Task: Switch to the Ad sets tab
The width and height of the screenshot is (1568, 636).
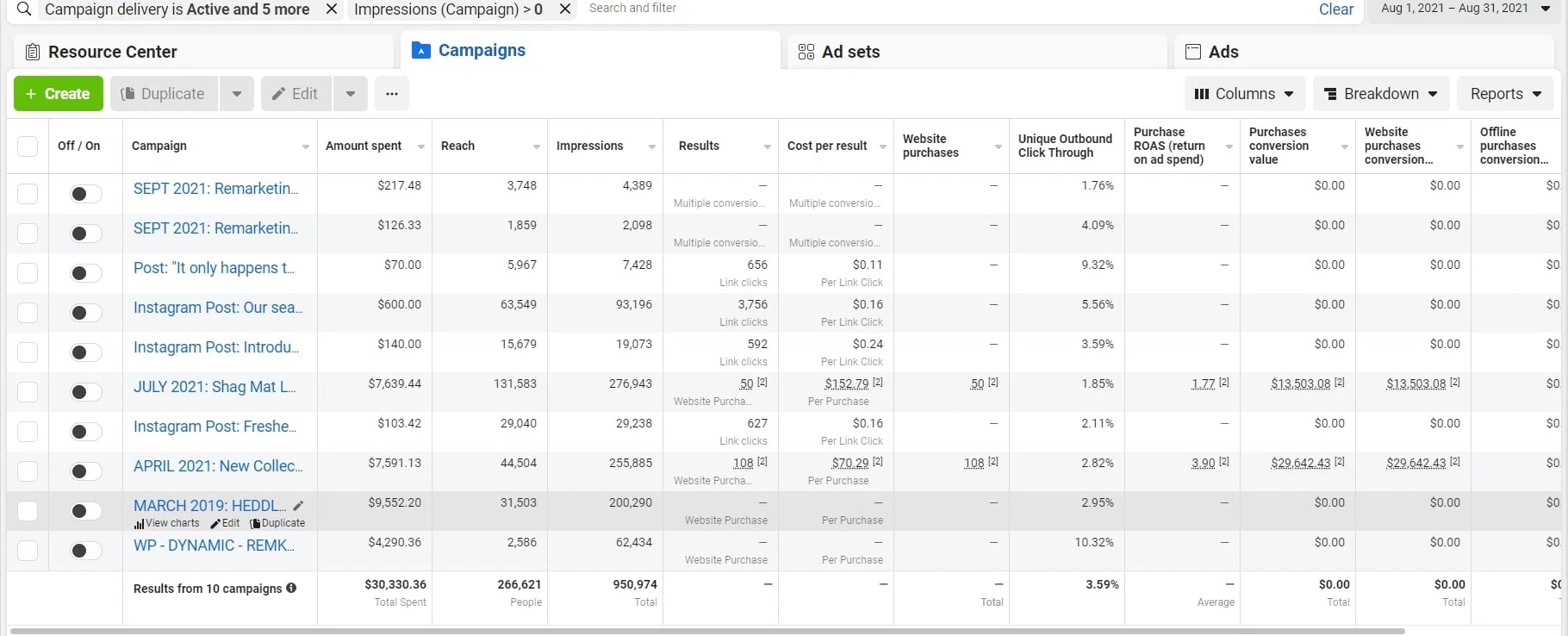Action: pyautogui.click(x=850, y=52)
